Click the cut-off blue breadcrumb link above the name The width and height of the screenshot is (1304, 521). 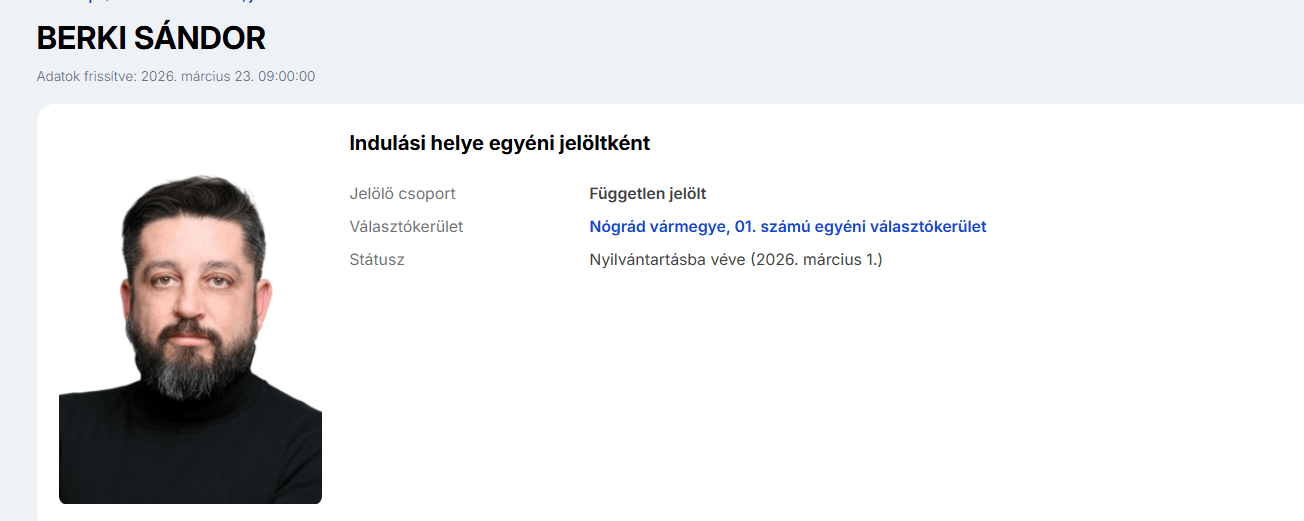150,2
